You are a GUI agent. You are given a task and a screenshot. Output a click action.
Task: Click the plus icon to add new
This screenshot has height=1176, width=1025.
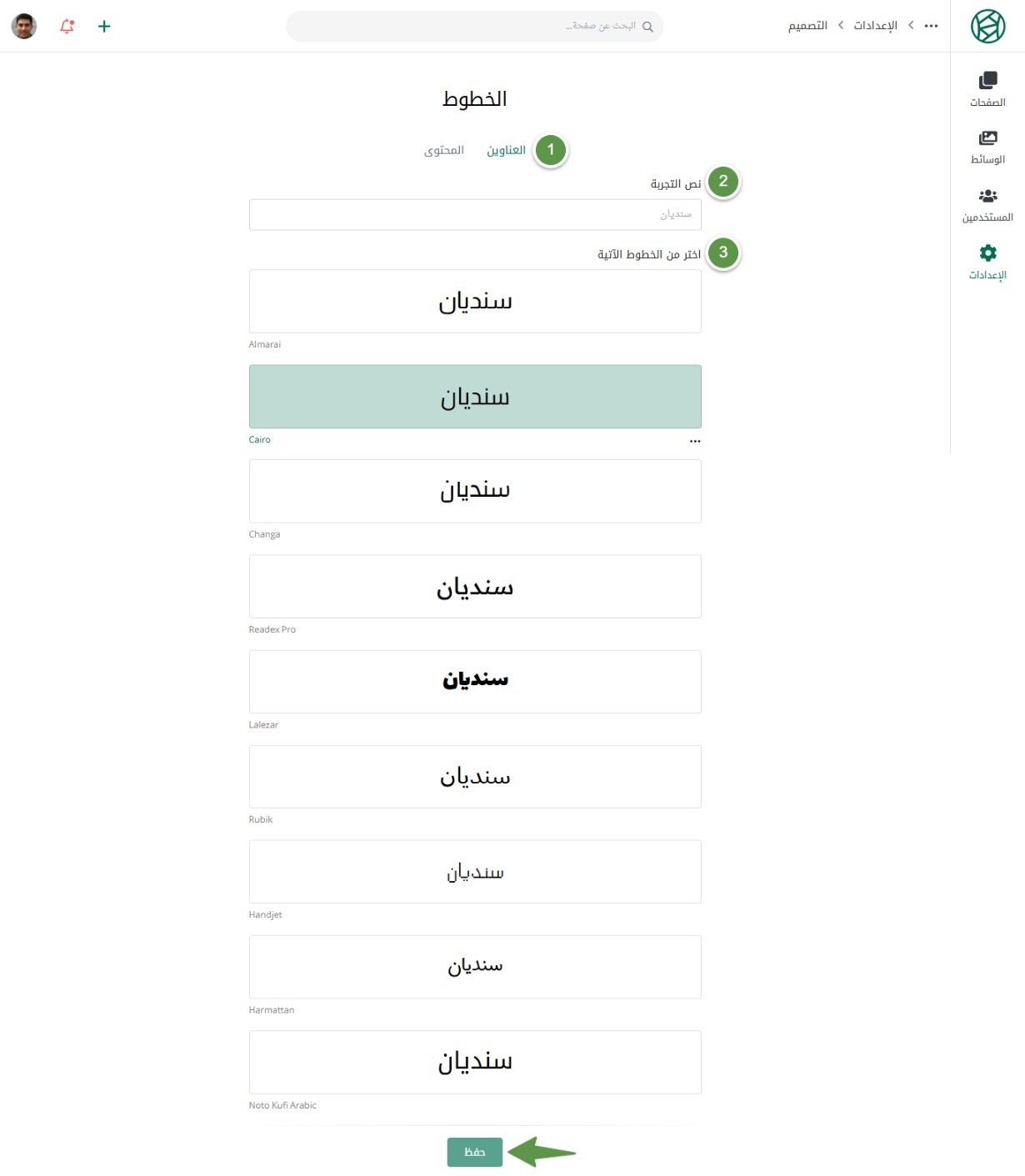point(104,26)
